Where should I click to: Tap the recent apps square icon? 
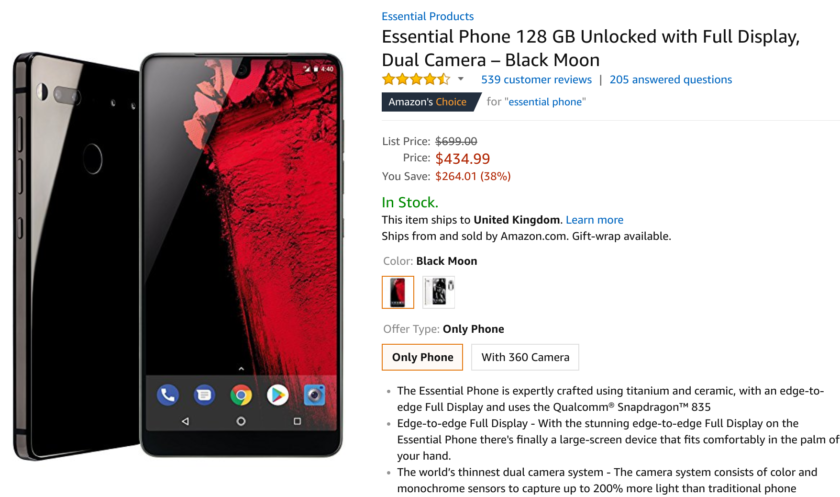(x=297, y=421)
